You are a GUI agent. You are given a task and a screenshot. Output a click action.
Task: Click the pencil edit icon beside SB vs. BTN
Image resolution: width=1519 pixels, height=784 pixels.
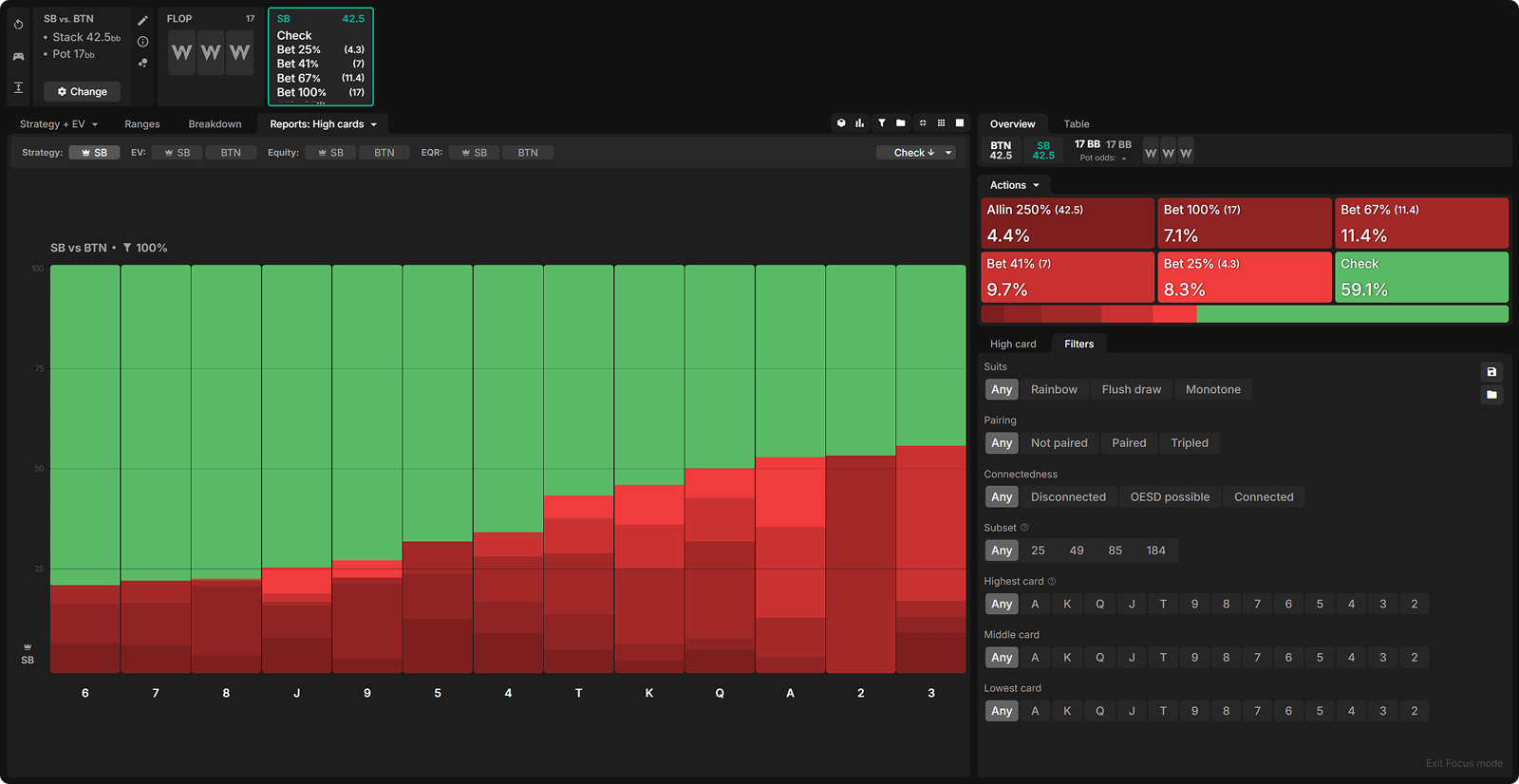(x=142, y=20)
